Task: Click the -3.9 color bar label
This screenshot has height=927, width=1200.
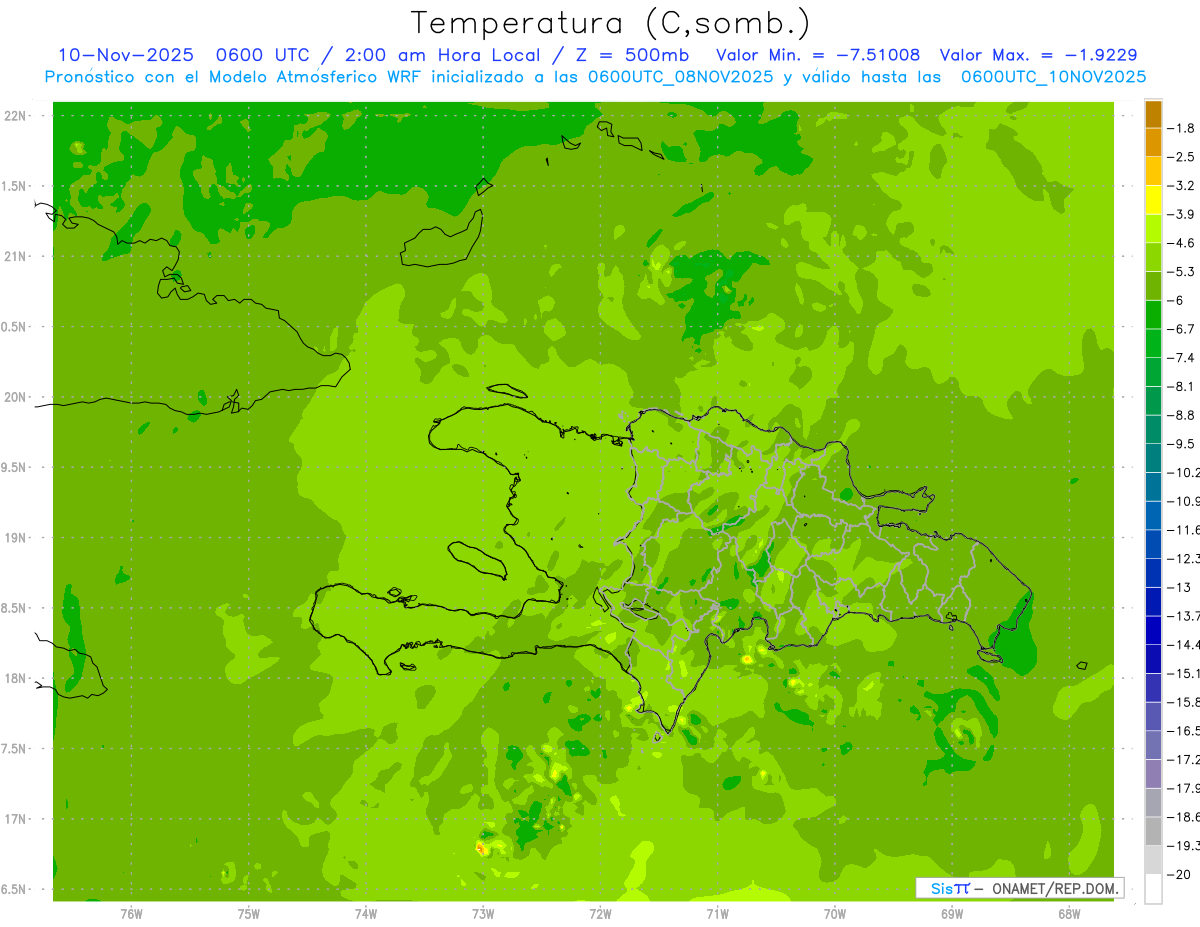Action: pyautogui.click(x=1181, y=214)
